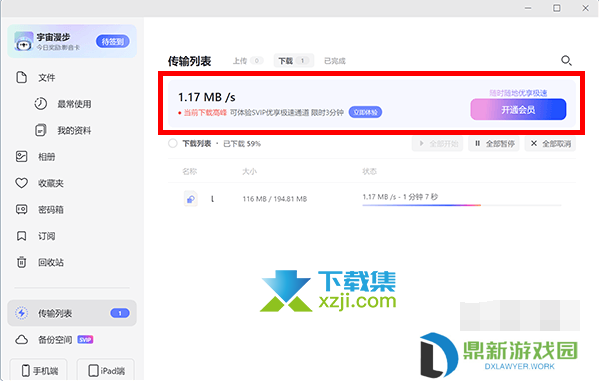The height and width of the screenshot is (381, 599).
Task: Click the 当前下载高峰 notice text
Action: pyautogui.click(x=205, y=112)
